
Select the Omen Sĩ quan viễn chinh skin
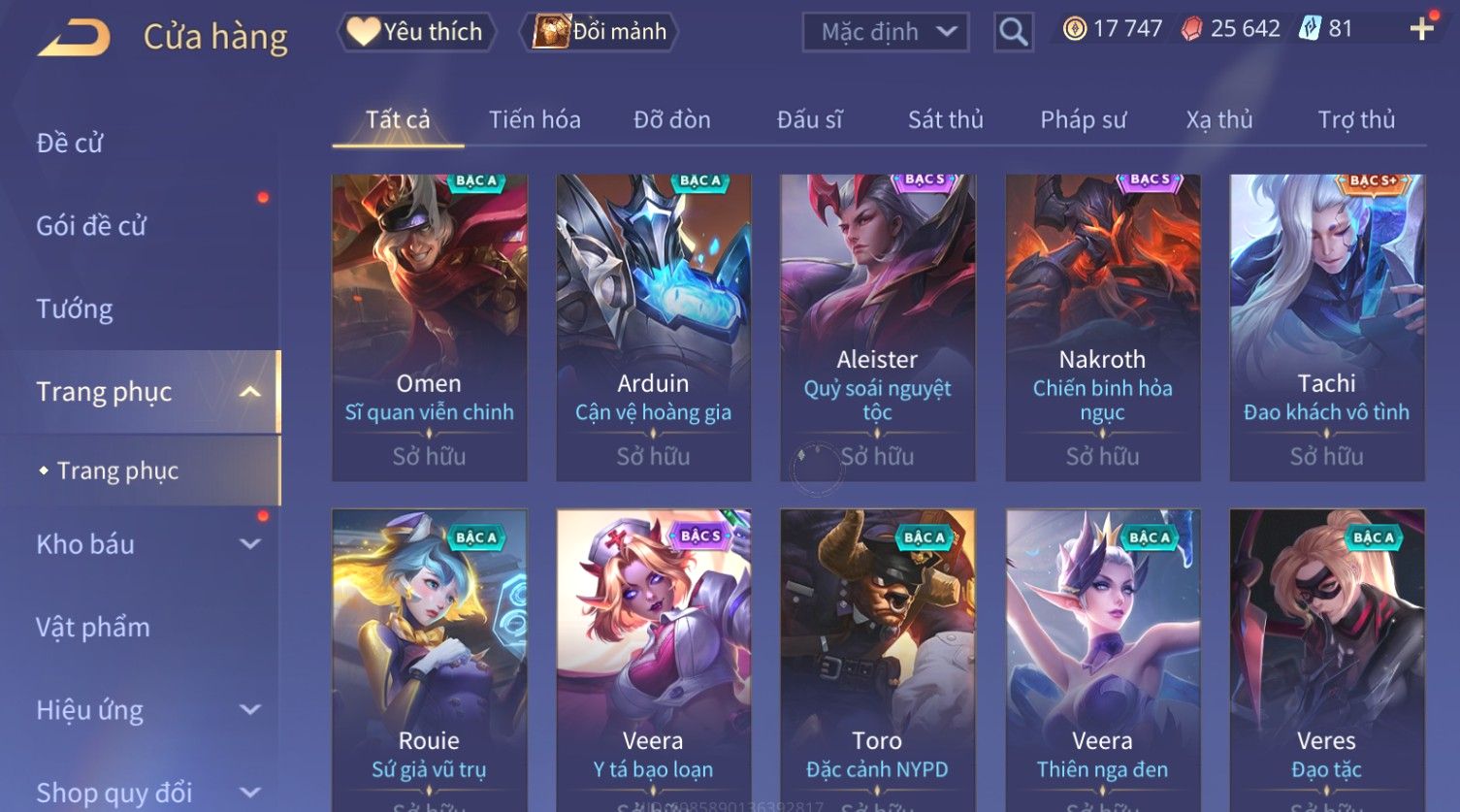tap(429, 328)
